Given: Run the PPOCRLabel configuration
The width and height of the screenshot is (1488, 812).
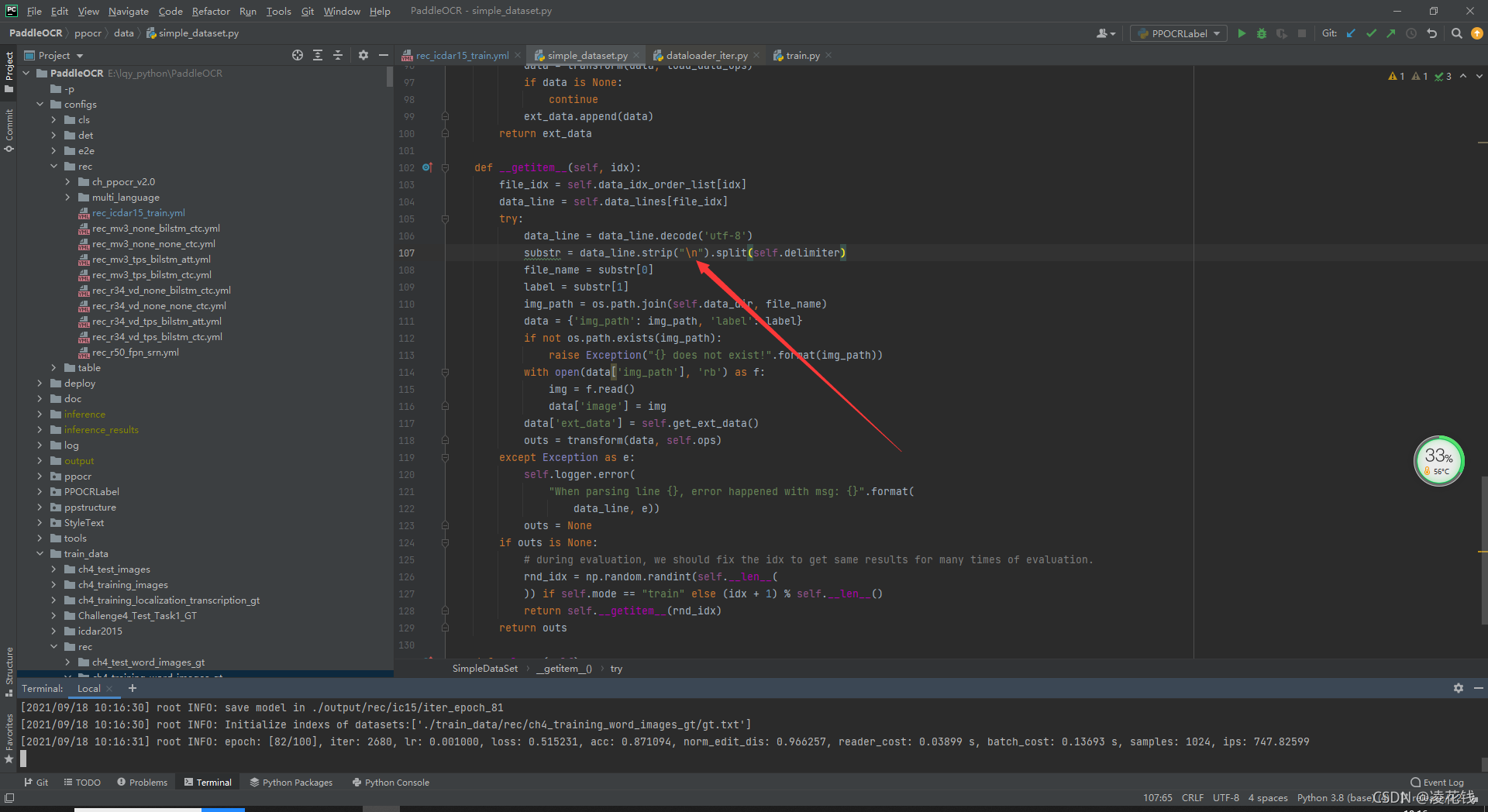Looking at the screenshot, I should click(x=1242, y=33).
